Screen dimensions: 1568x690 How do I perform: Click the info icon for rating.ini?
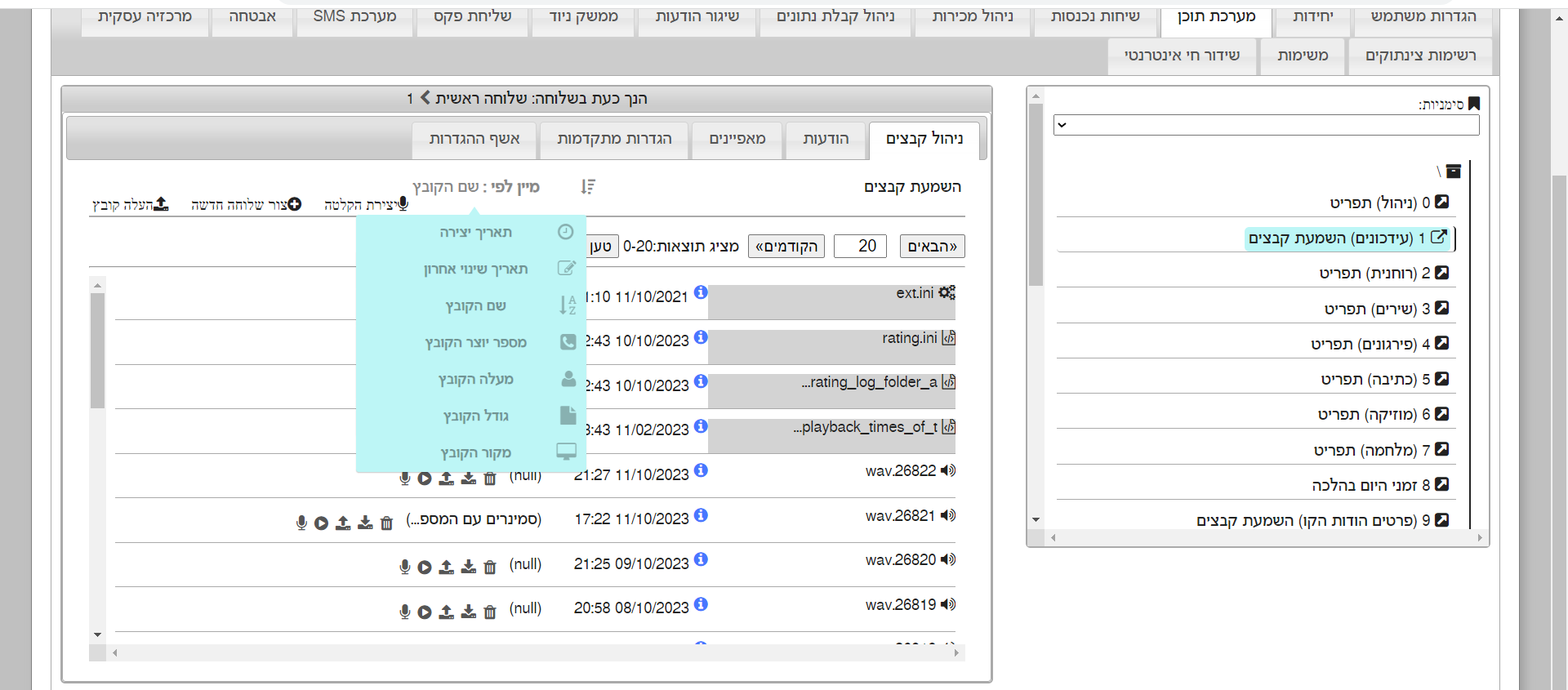pos(701,337)
